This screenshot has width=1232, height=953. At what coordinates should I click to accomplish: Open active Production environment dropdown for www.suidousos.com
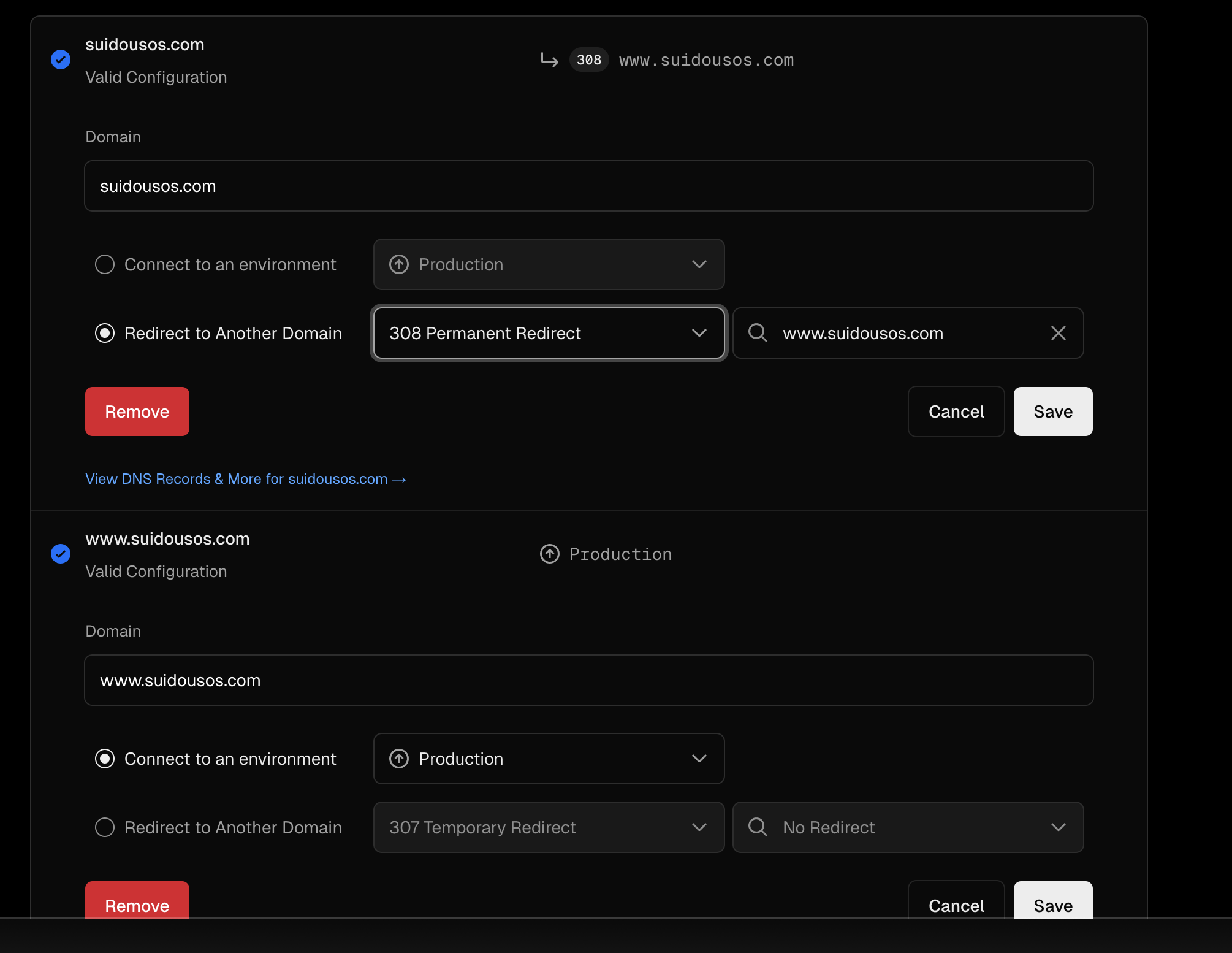tap(549, 759)
